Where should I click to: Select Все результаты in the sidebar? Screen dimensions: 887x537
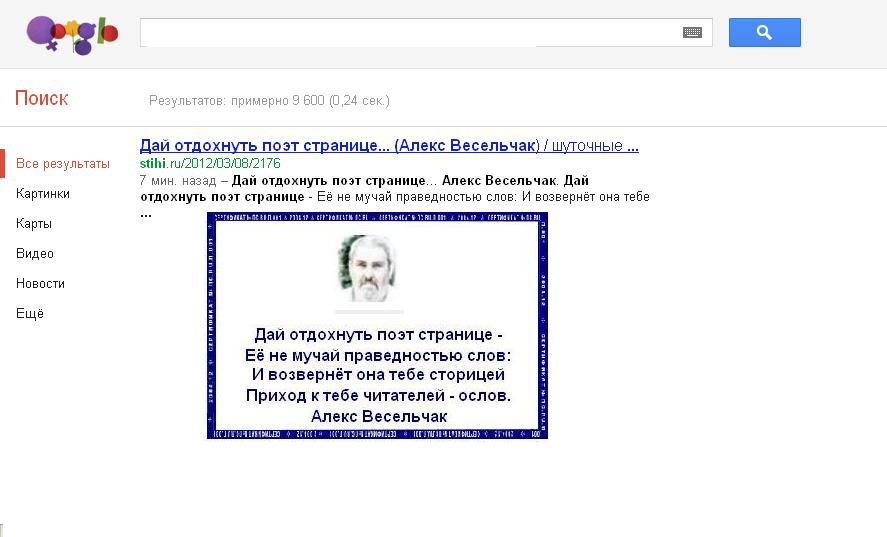[63, 163]
